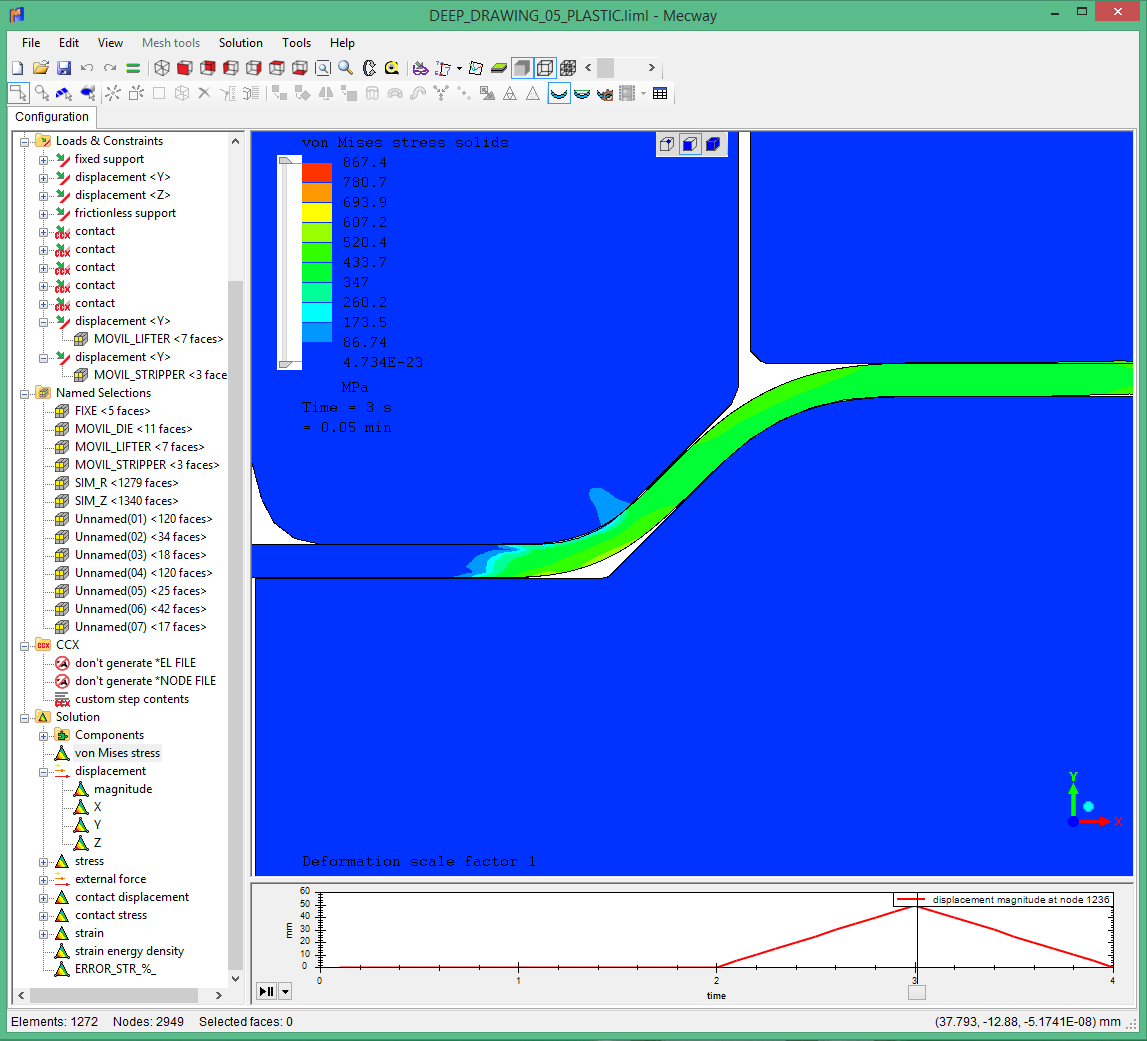Viewport: 1147px width, 1041px height.
Task: Toggle undeformed mesh overlay button
Action: pyautogui.click(x=582, y=93)
